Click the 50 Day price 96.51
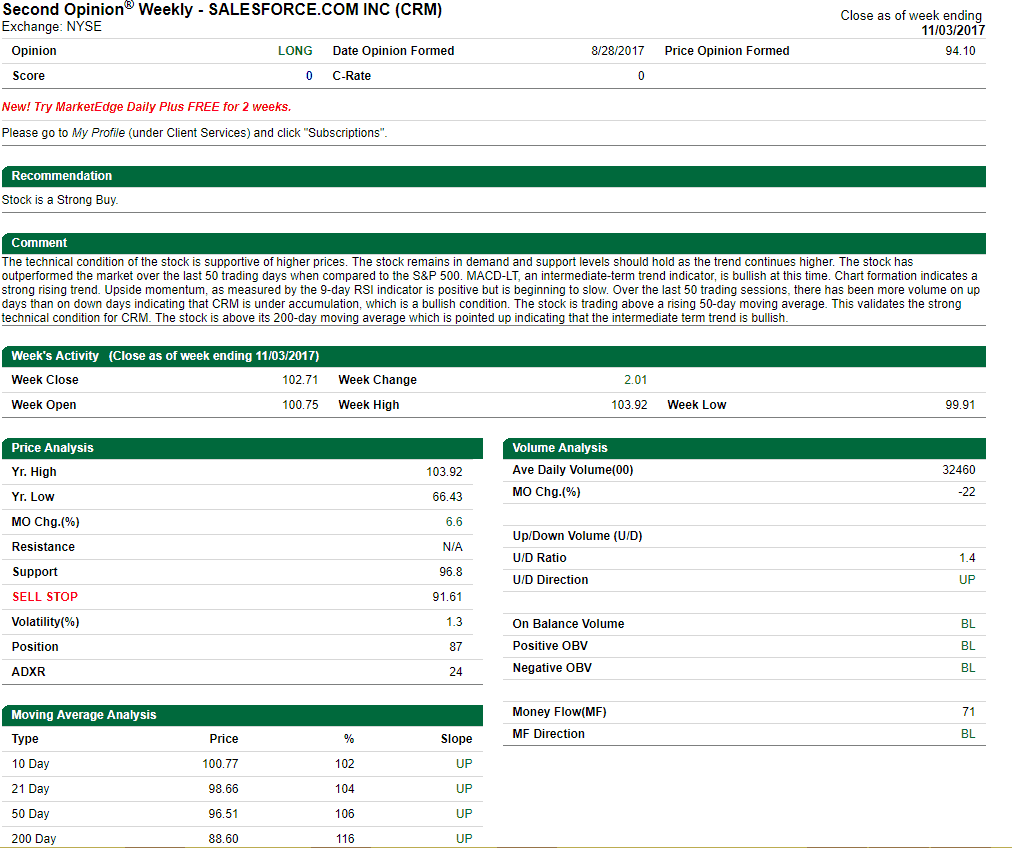 223,814
